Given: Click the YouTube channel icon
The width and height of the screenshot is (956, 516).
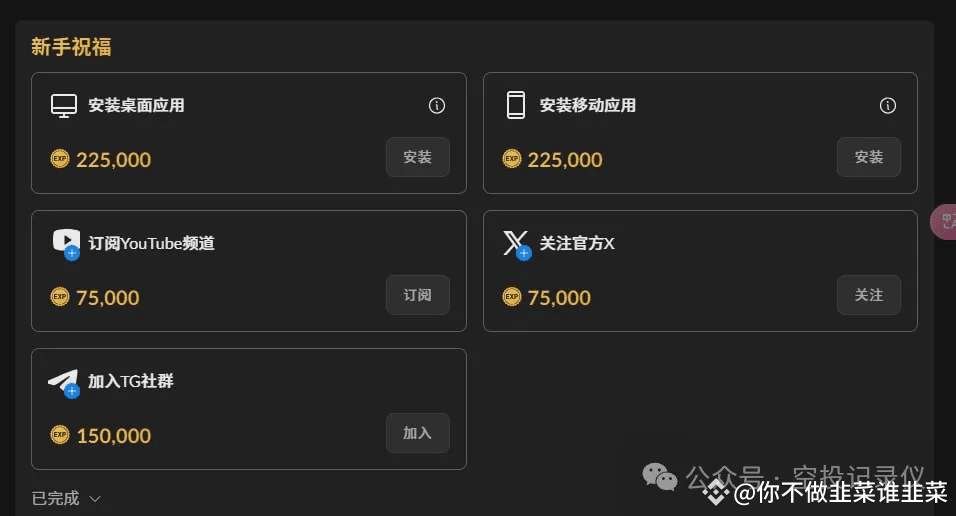Looking at the screenshot, I should click(66, 243).
